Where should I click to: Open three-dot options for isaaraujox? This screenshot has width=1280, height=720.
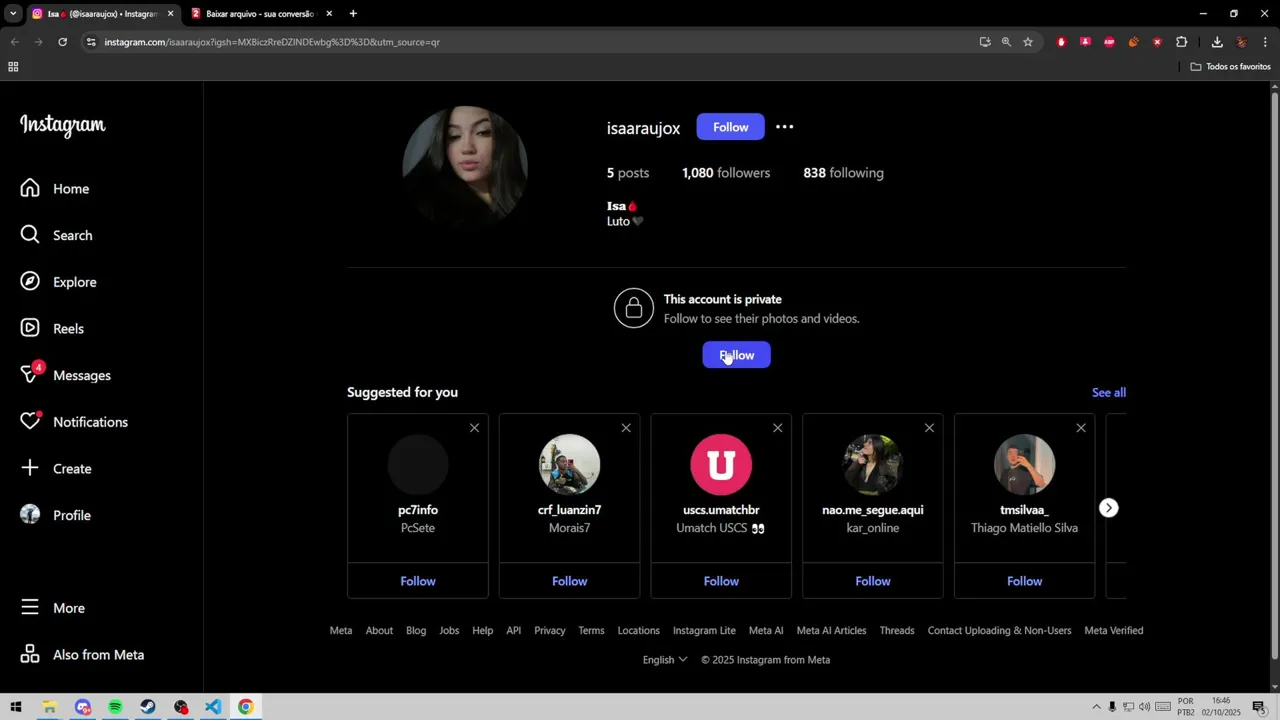coord(785,127)
